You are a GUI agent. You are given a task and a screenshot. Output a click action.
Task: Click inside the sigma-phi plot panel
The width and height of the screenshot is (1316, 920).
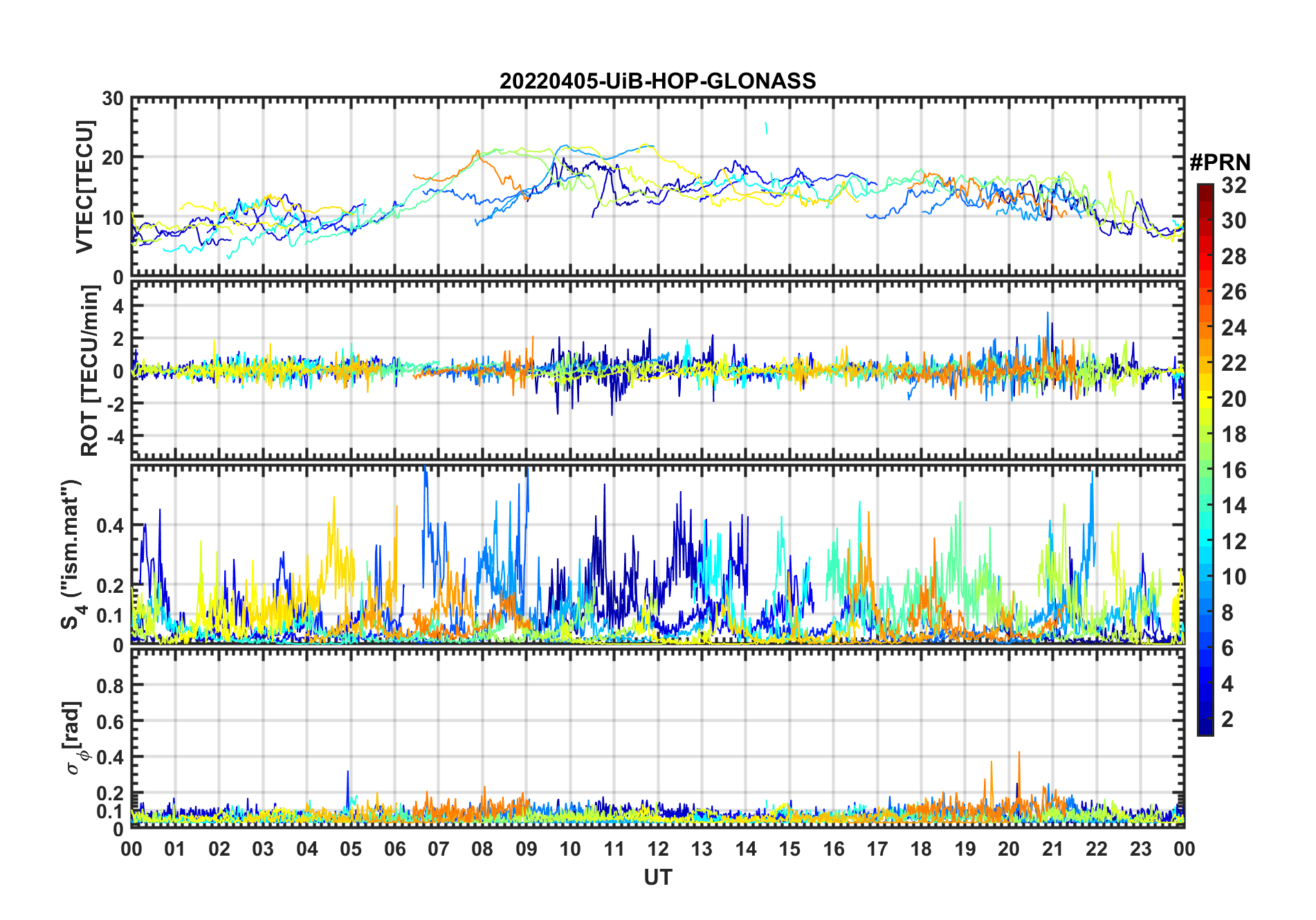coord(657,738)
